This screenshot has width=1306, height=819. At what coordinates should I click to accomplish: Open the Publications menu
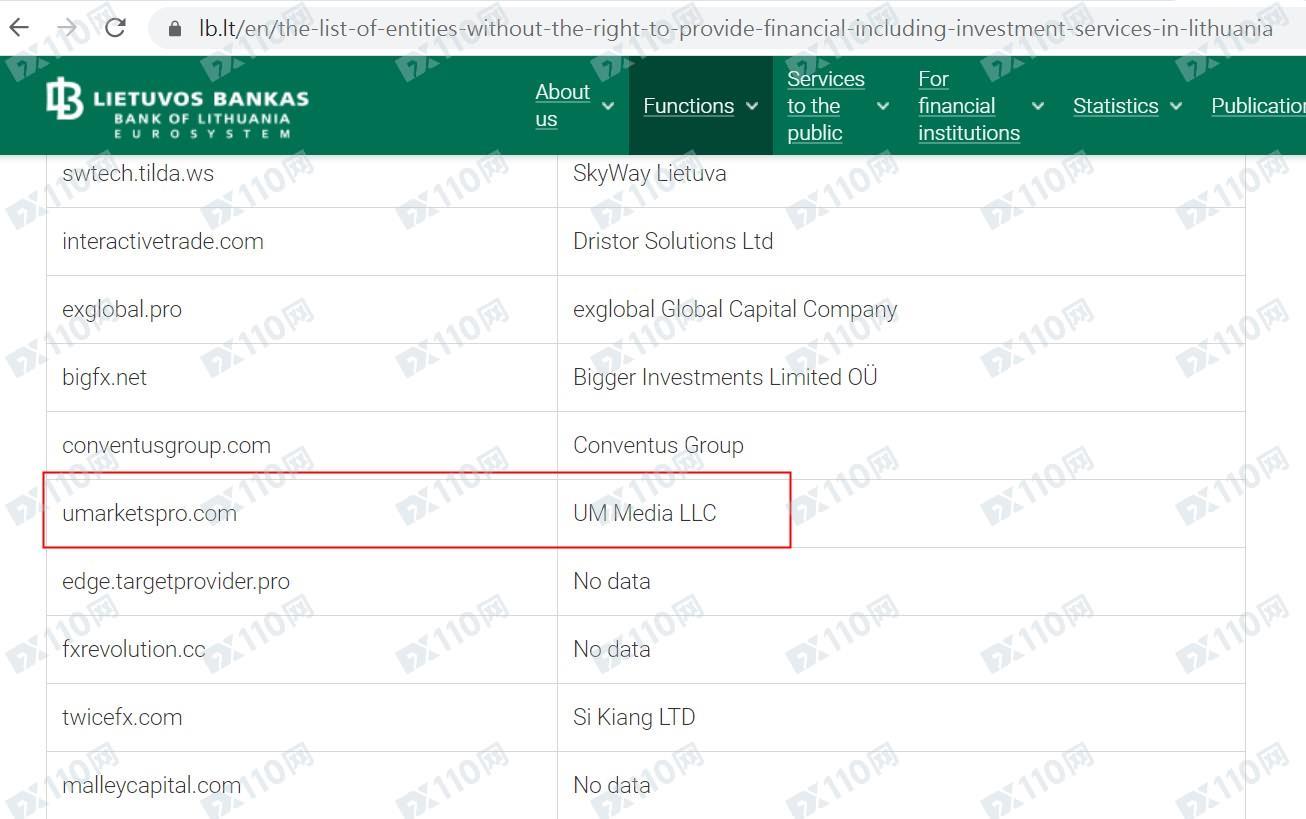(x=1258, y=106)
